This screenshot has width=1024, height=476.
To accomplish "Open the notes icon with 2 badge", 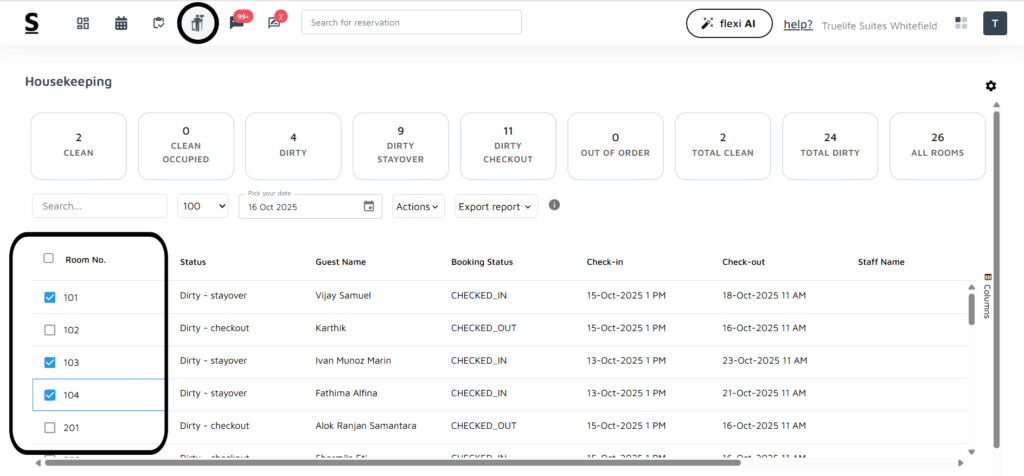I will pyautogui.click(x=274, y=23).
